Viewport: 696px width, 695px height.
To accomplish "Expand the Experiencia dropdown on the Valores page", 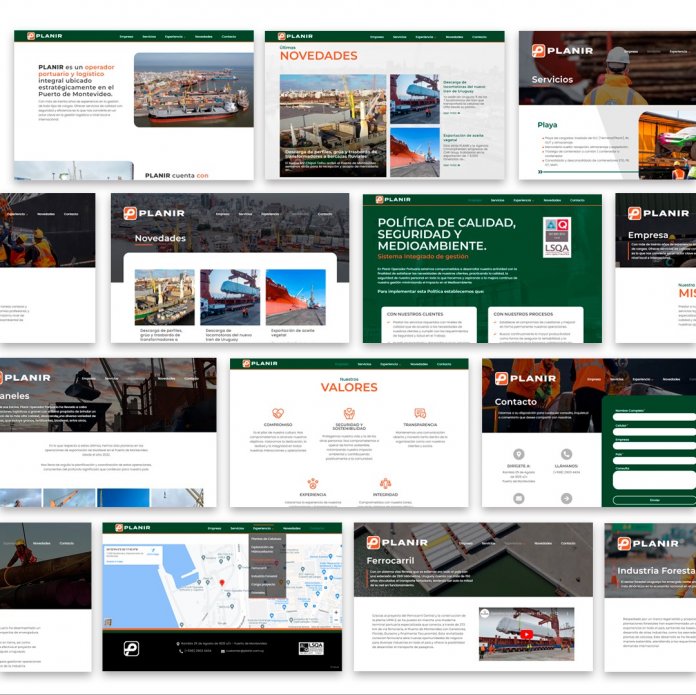I will click(x=390, y=364).
